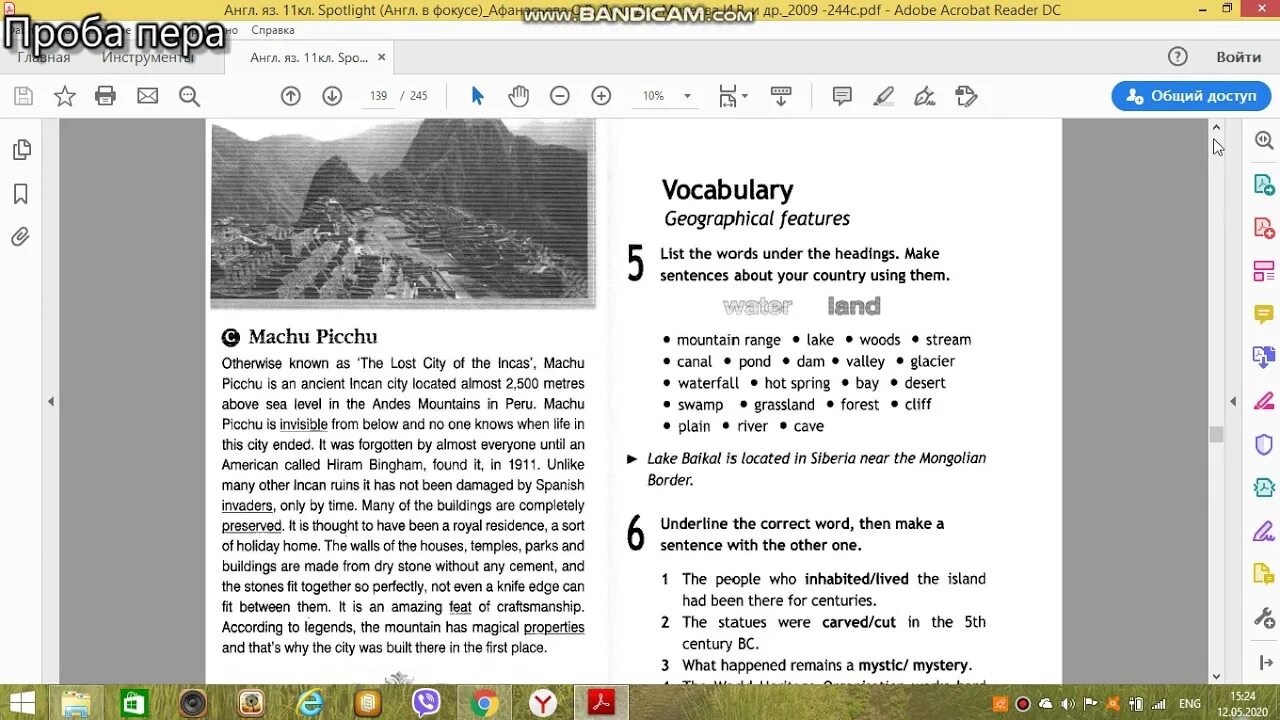
Task: Zoom out with minus button
Action: 560,96
